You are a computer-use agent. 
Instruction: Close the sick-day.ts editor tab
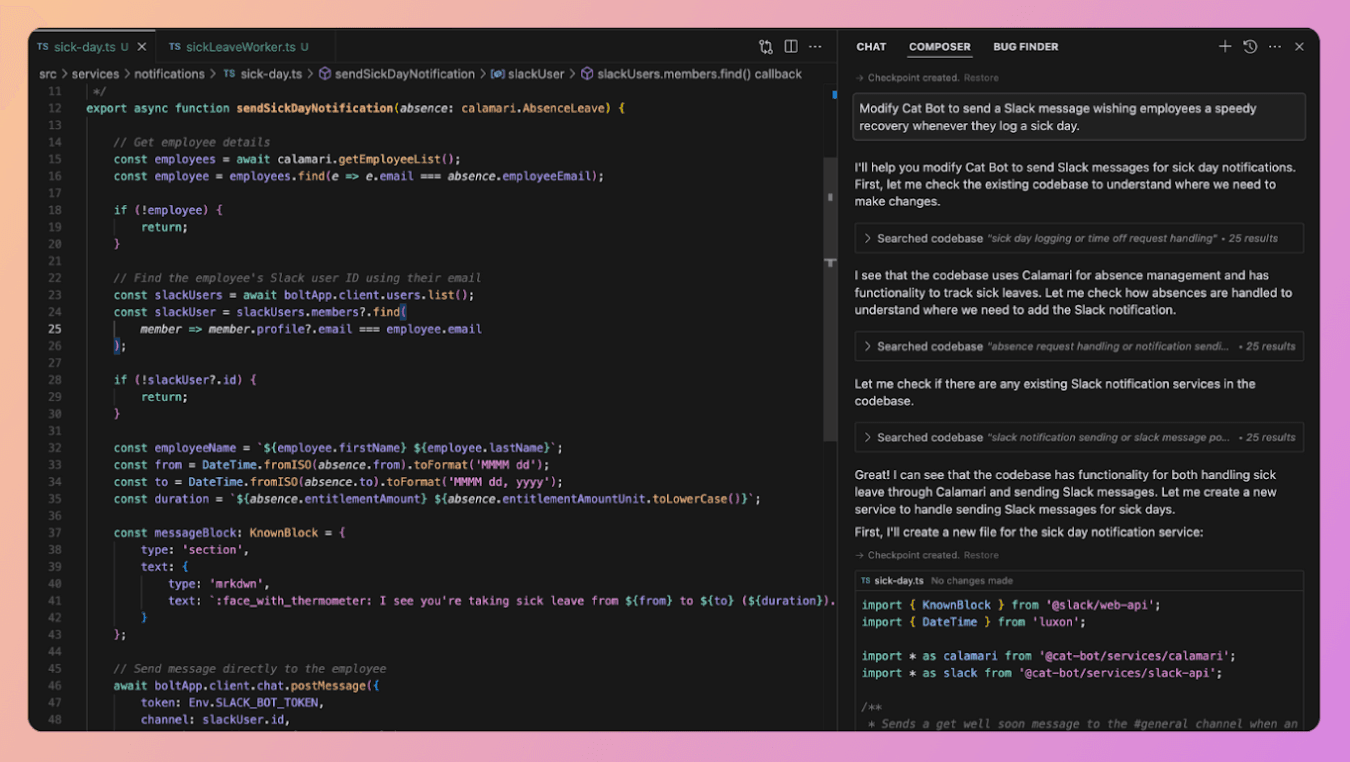[142, 47]
